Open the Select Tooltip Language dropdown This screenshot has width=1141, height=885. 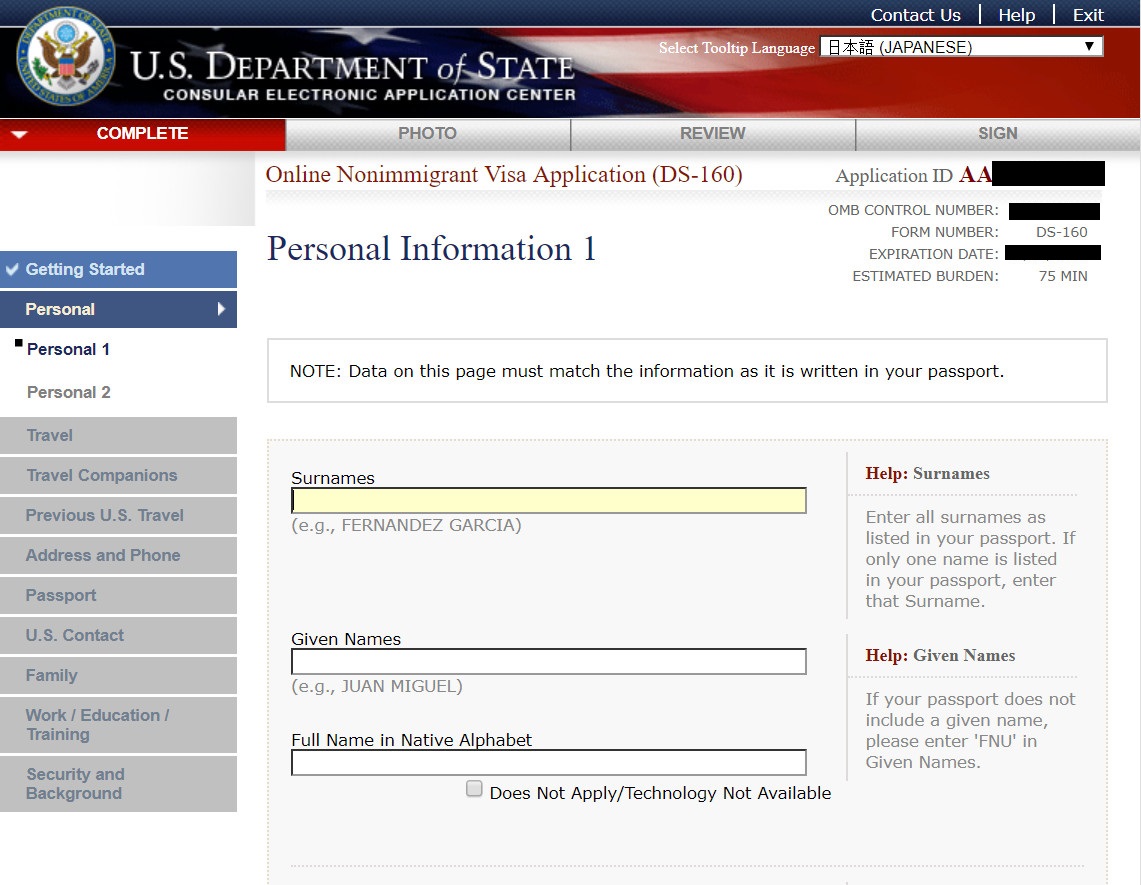(x=961, y=47)
